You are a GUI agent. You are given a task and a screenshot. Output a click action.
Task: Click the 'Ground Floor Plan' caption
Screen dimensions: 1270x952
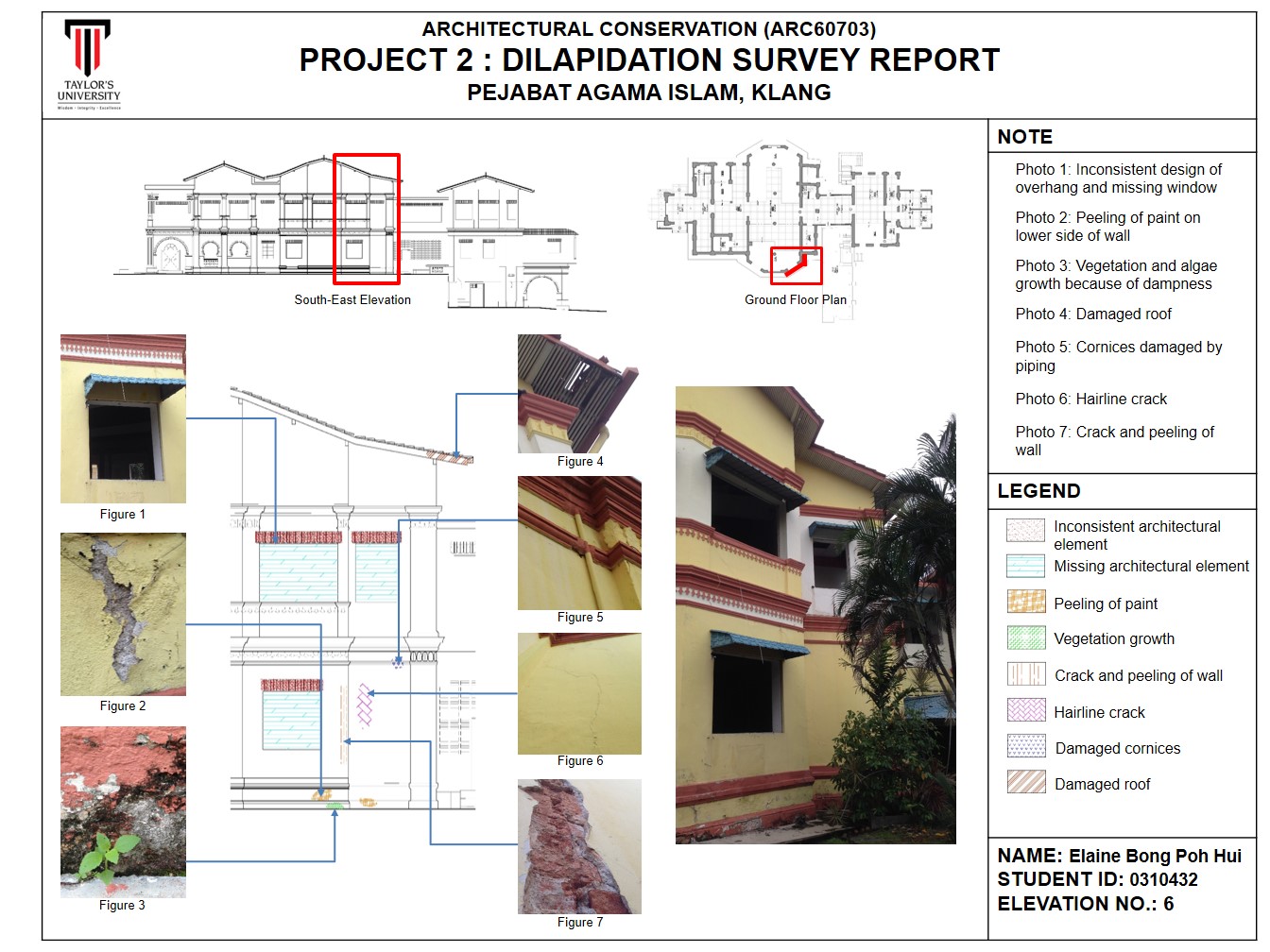(796, 299)
